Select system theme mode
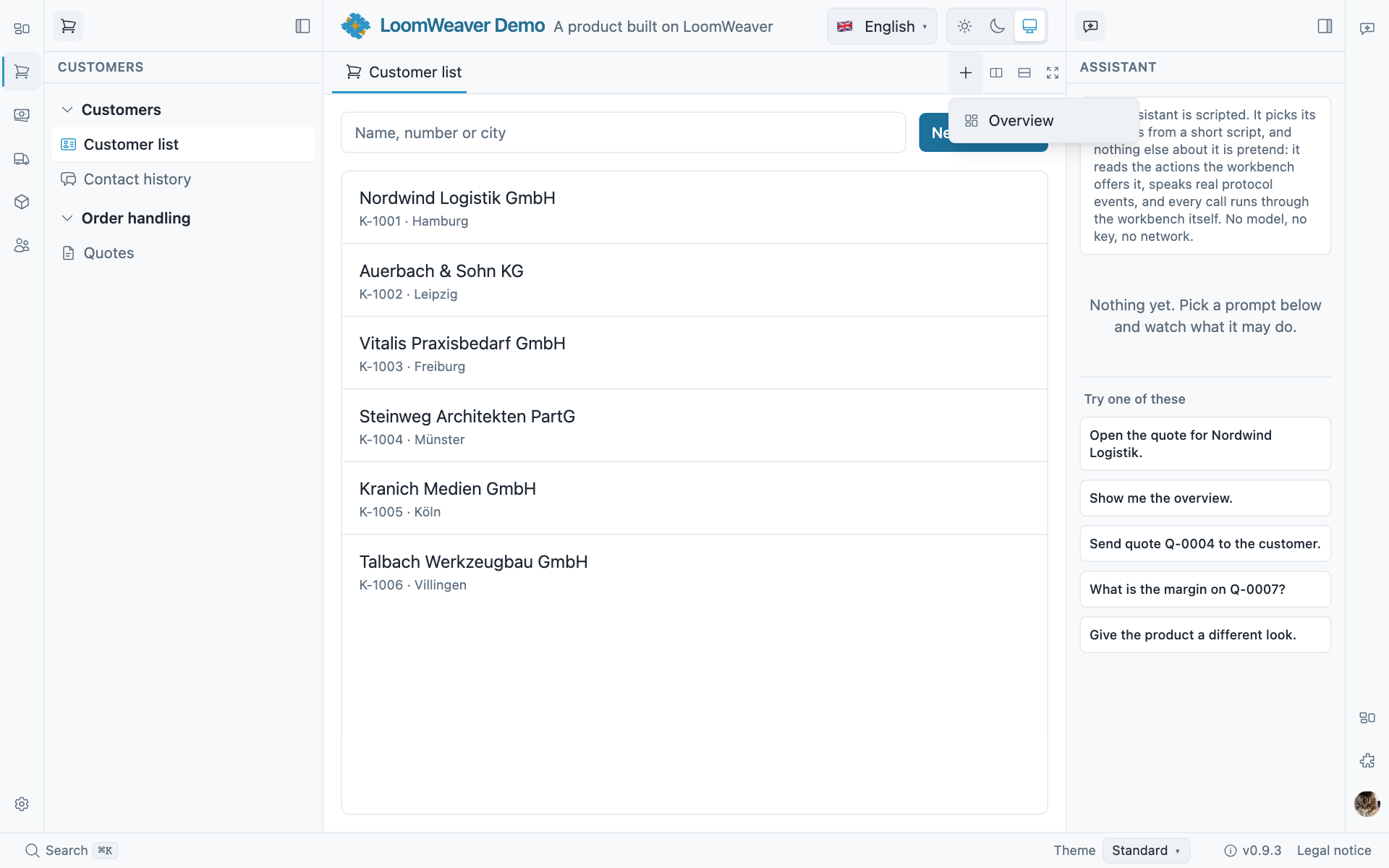The width and height of the screenshot is (1389, 868). tap(1029, 26)
